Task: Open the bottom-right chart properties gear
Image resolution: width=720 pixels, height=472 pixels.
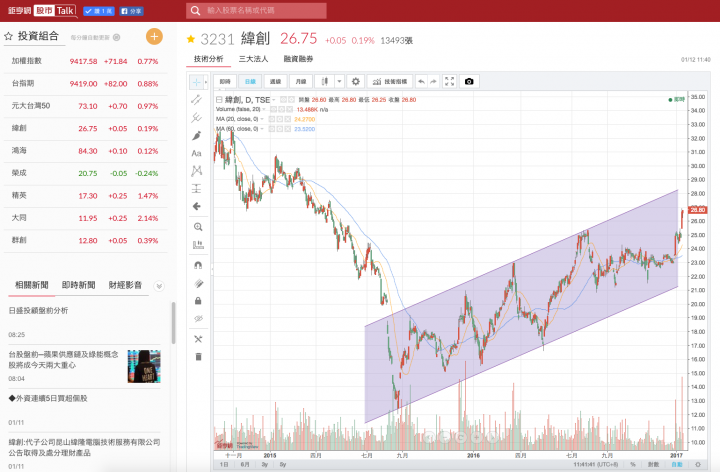Action: (698, 465)
